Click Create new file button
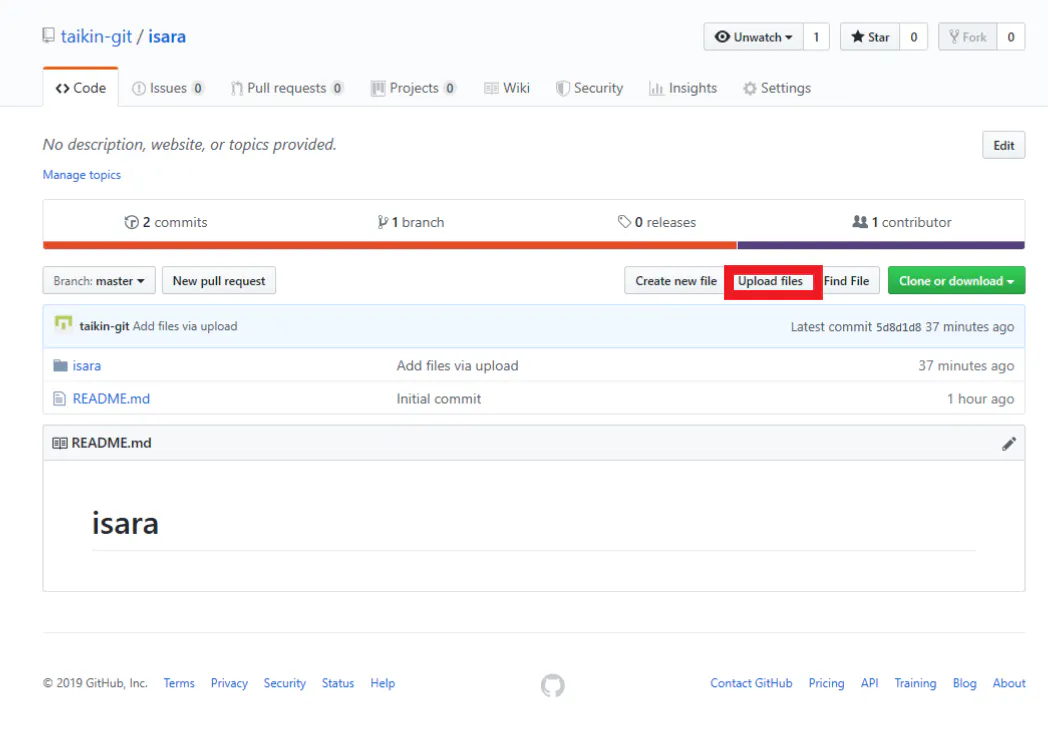The height and width of the screenshot is (745, 1048). pyautogui.click(x=676, y=281)
